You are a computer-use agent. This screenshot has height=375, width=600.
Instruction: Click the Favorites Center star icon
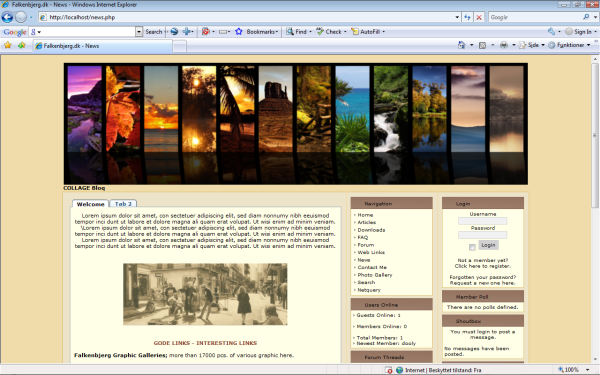[x=8, y=45]
